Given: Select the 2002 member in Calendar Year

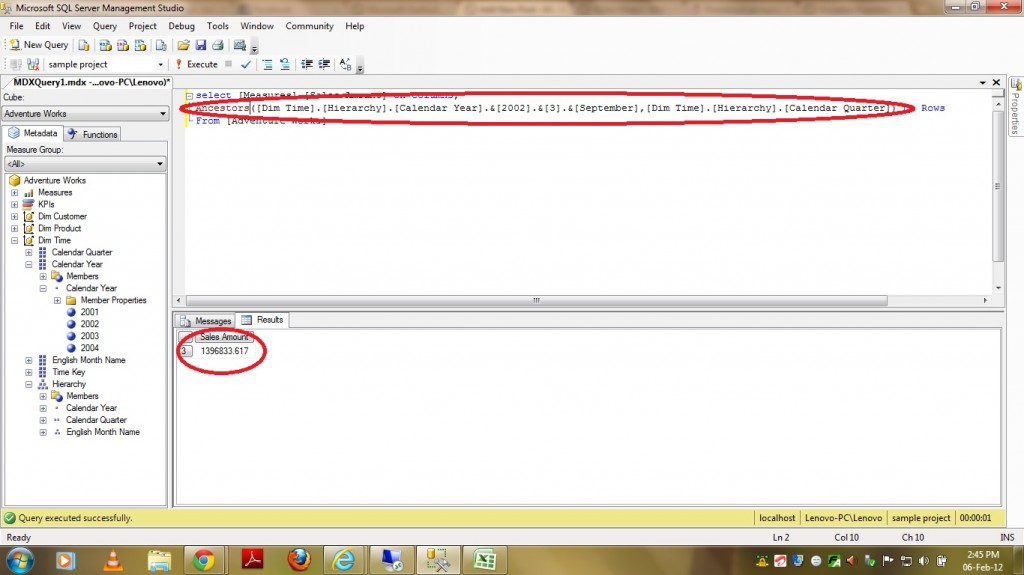Looking at the screenshot, I should (x=90, y=324).
